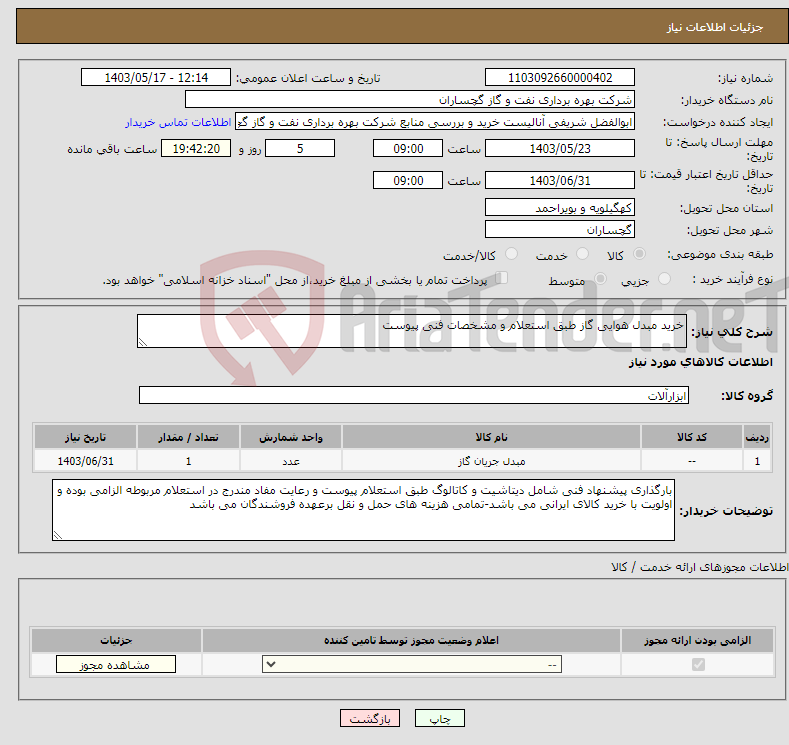
Task: Click the announcement date field 1403/05/17 - 12:14
Action: click(156, 77)
